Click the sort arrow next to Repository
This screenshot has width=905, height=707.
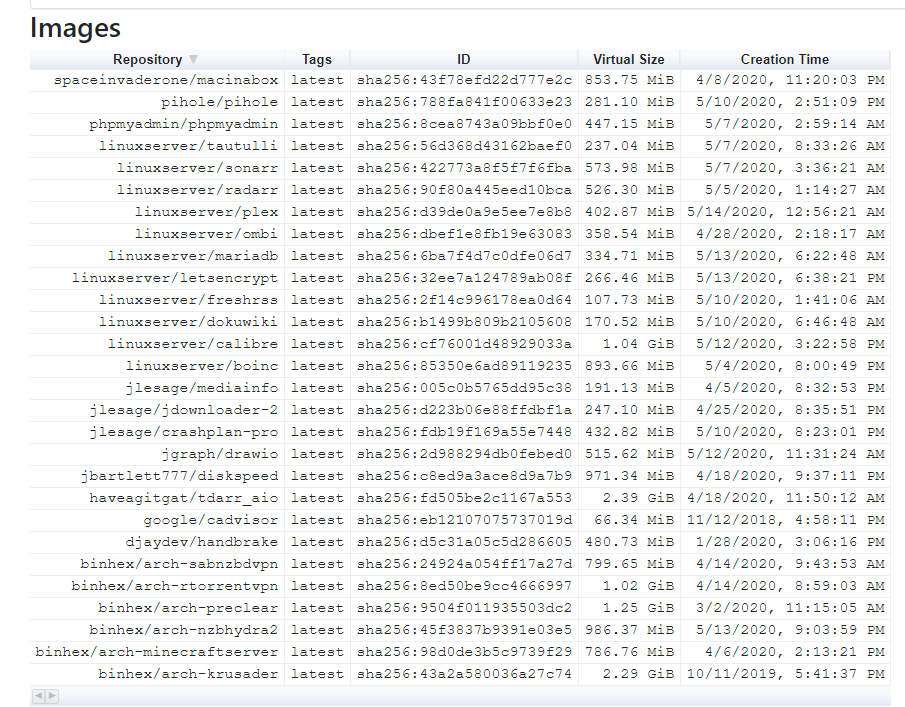[193, 59]
